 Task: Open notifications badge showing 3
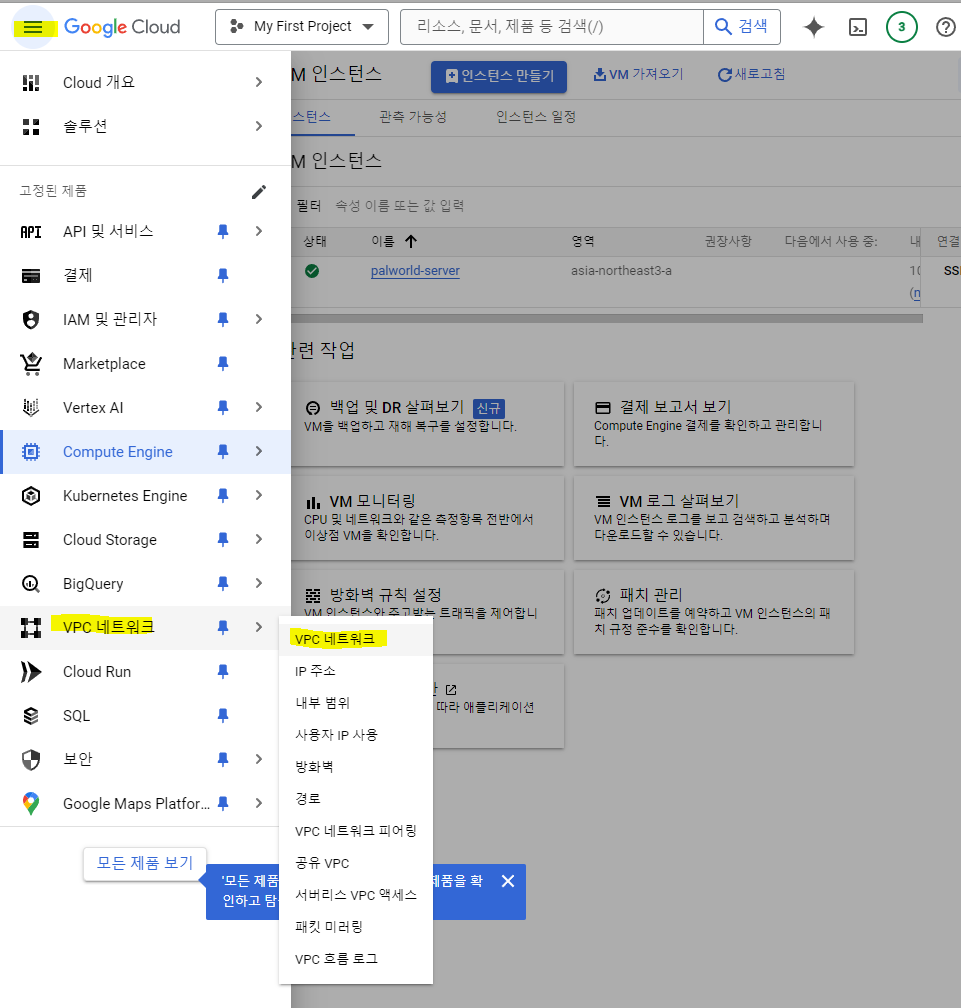pos(901,27)
